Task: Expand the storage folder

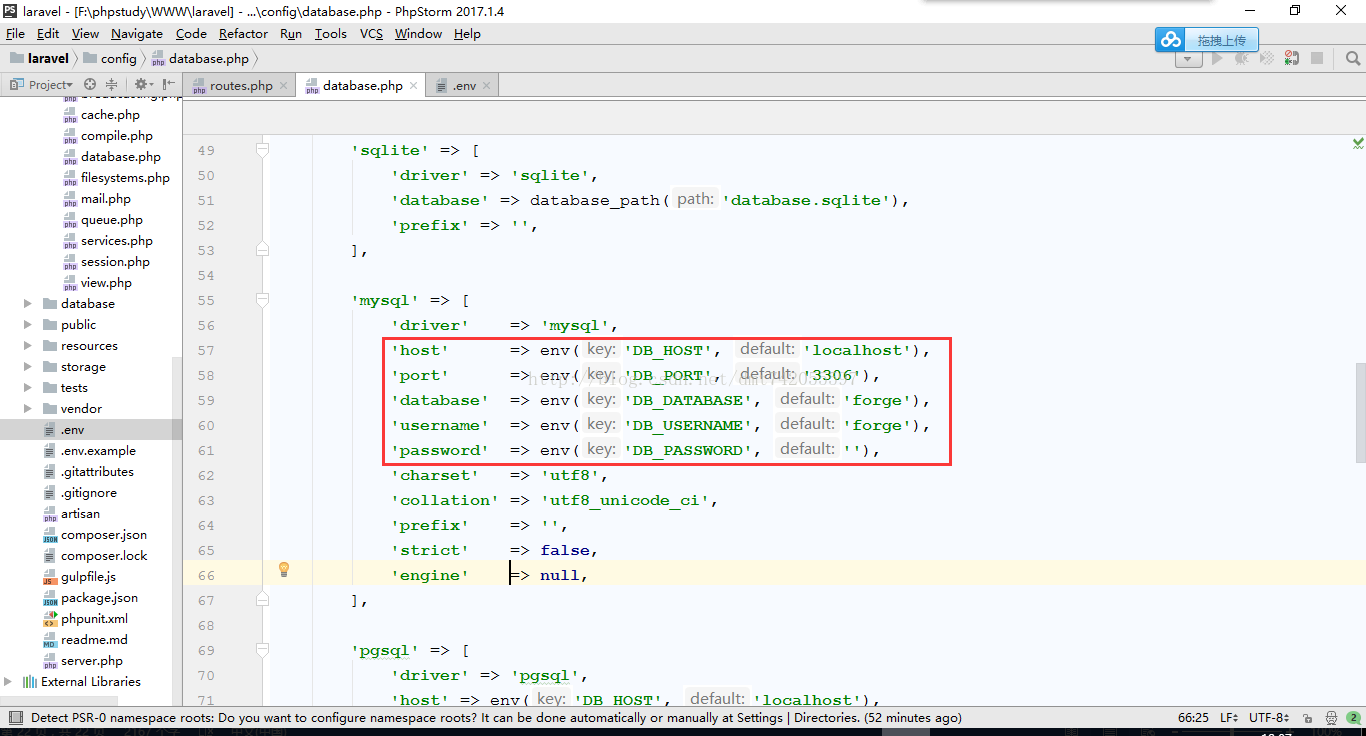Action: click(28, 367)
